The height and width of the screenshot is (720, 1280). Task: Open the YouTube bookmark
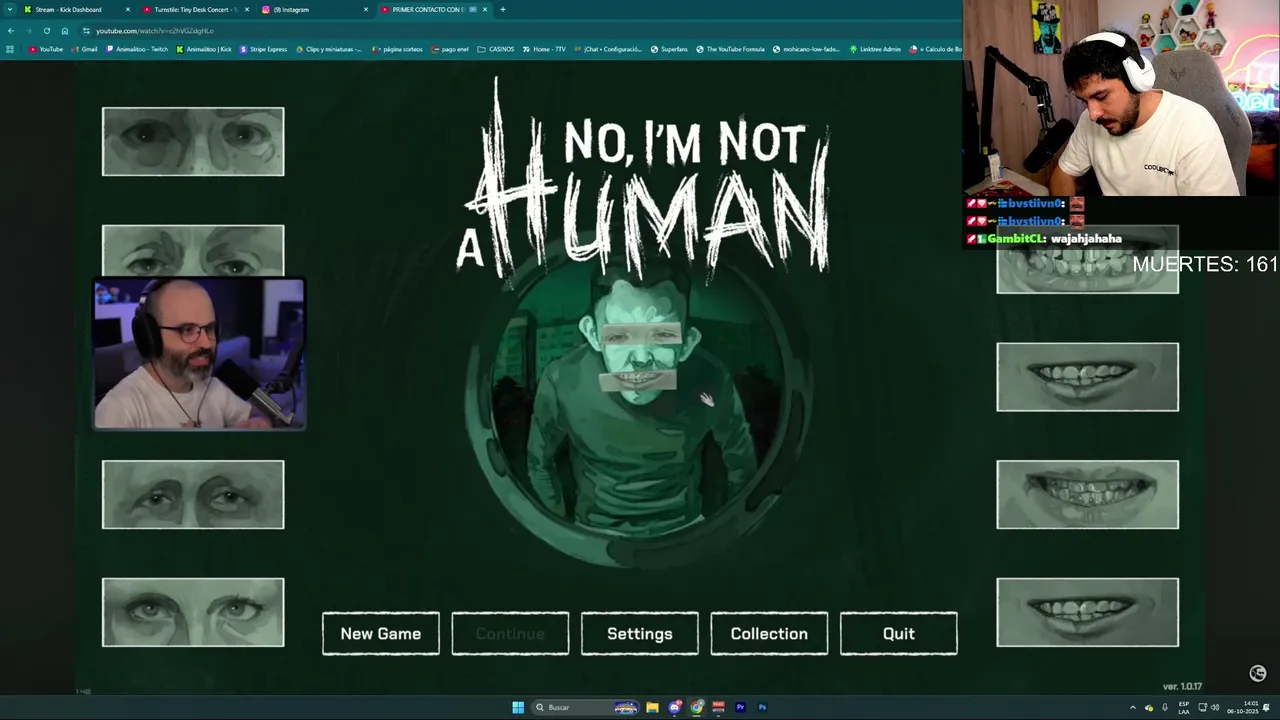(46, 49)
